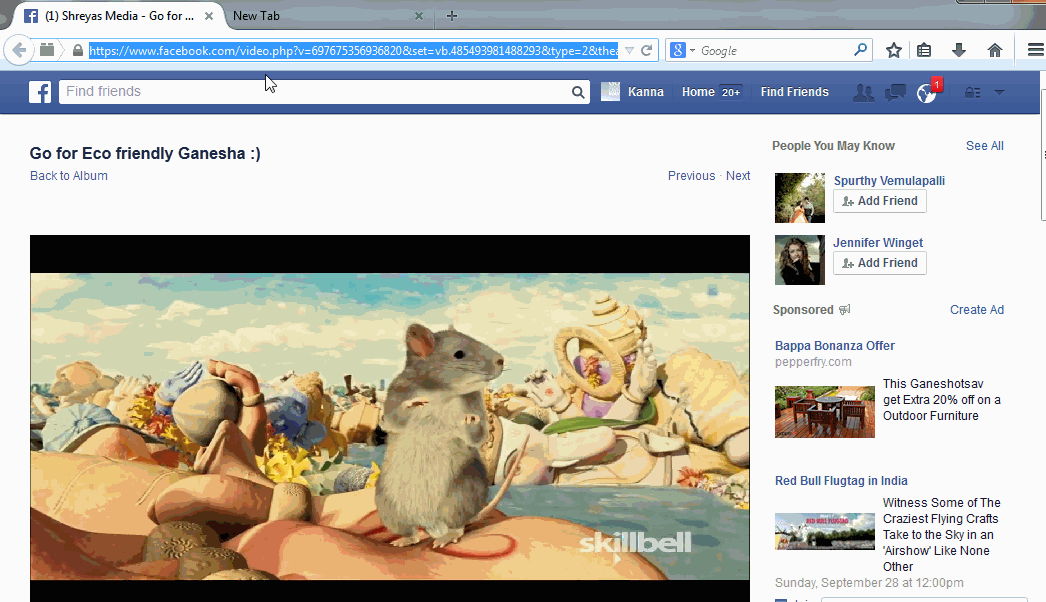Switch to the New Tab tab

pos(327,16)
